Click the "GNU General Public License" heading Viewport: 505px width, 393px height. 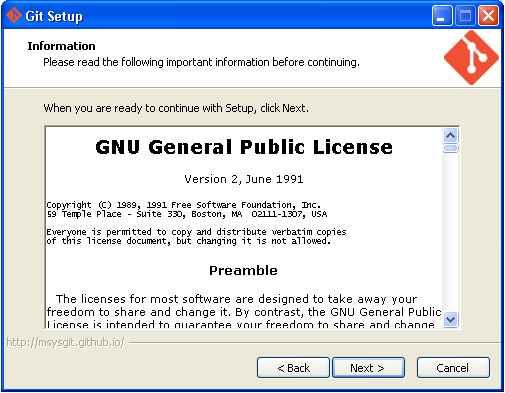coord(244,147)
